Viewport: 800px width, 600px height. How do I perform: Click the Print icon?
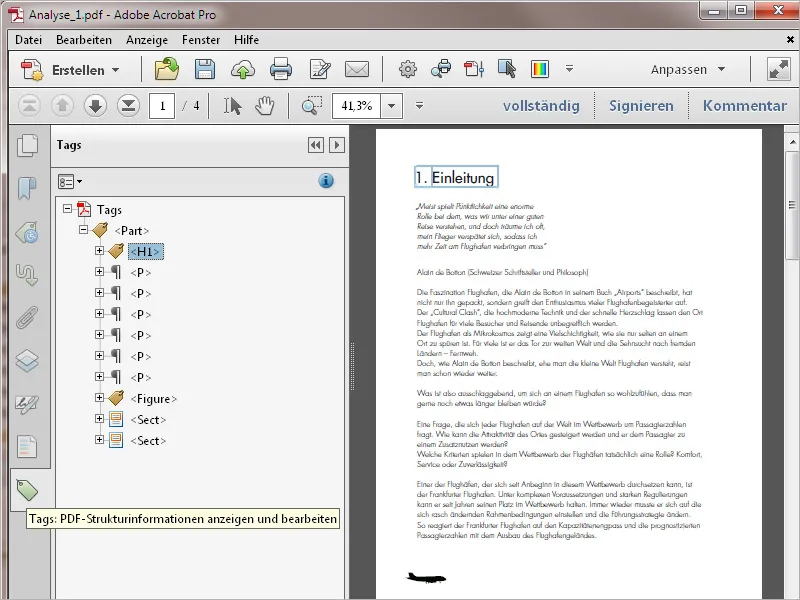coord(281,69)
